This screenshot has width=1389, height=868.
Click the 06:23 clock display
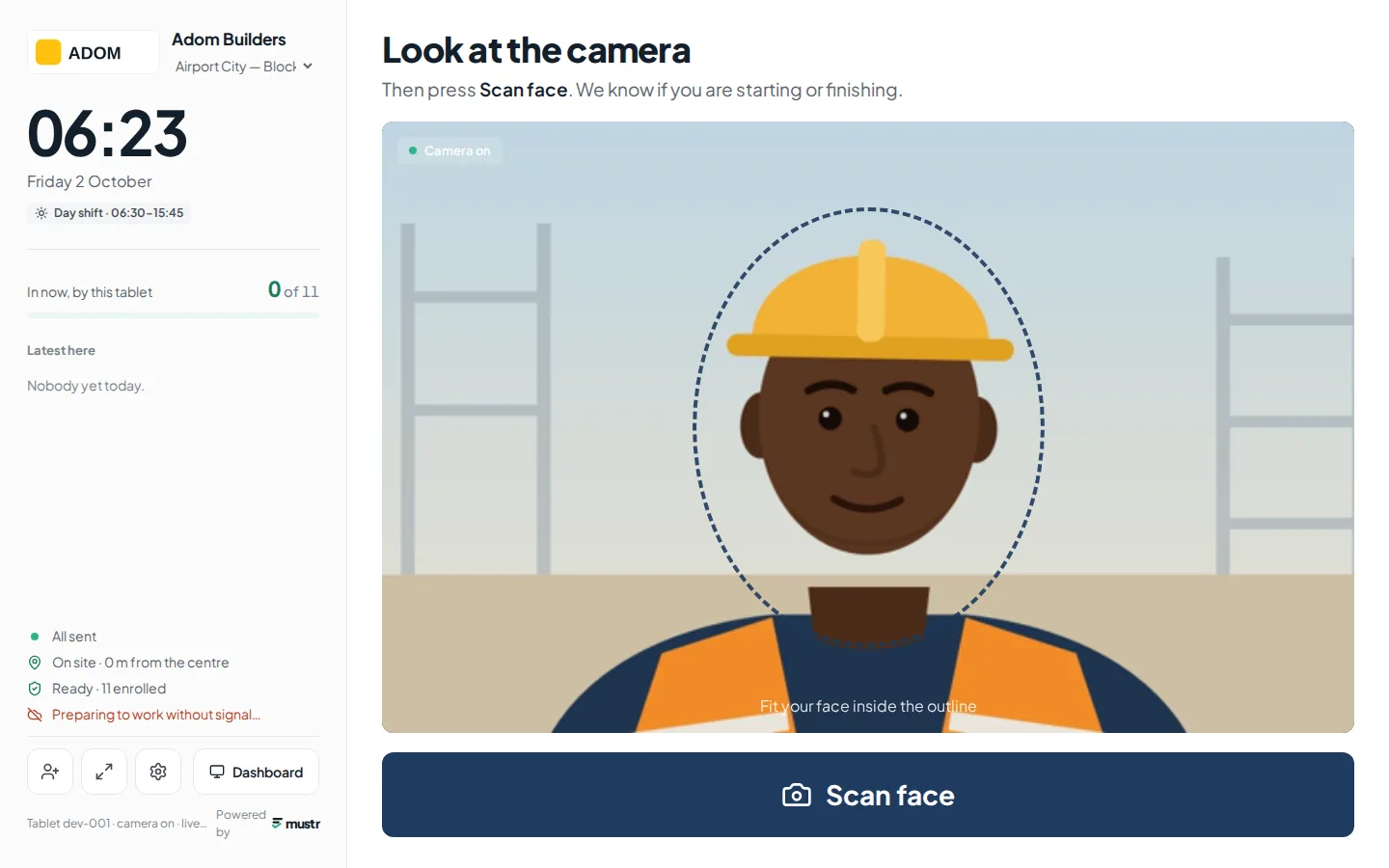coord(107,133)
